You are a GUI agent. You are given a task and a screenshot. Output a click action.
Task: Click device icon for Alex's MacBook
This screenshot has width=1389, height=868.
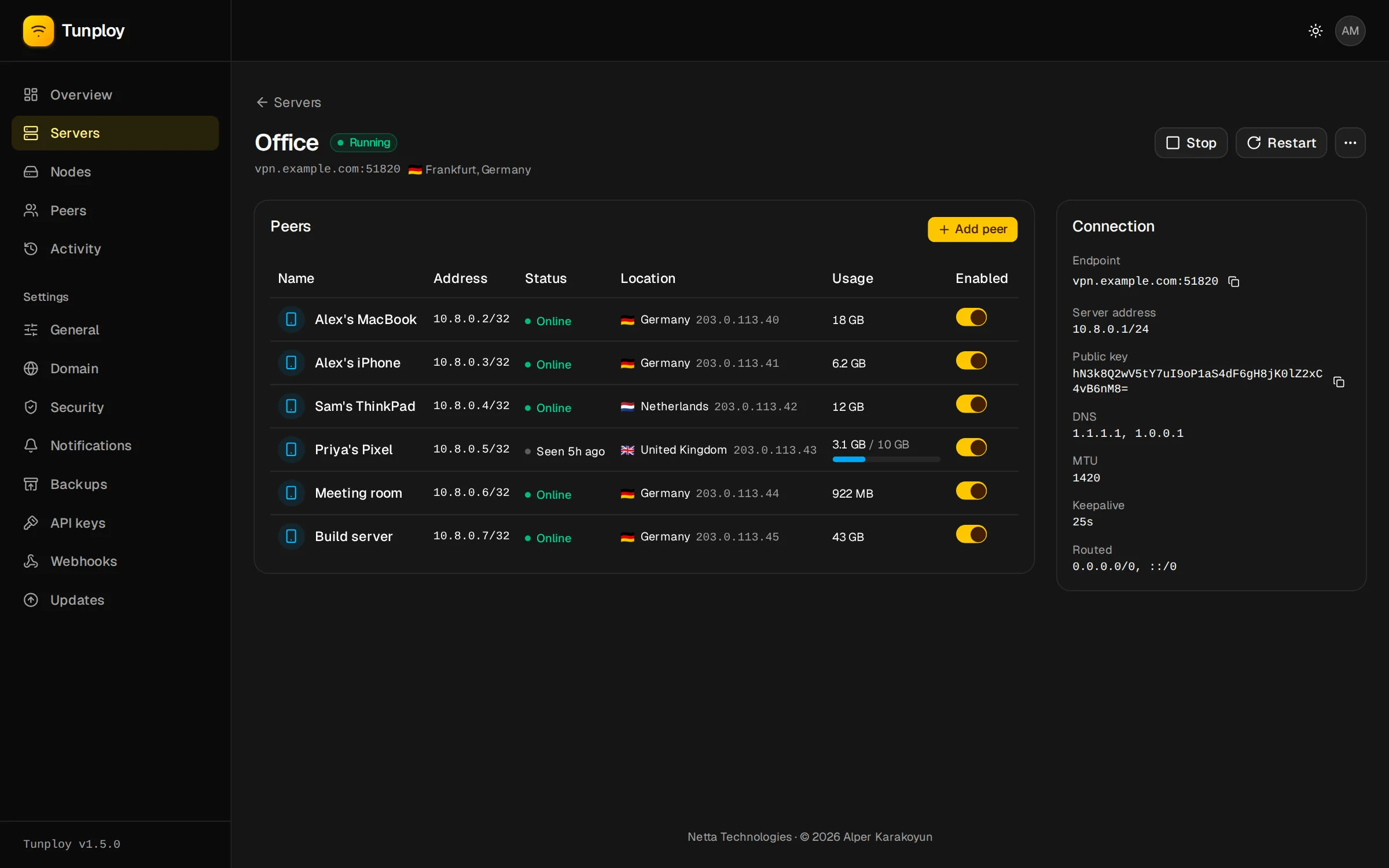(291, 319)
